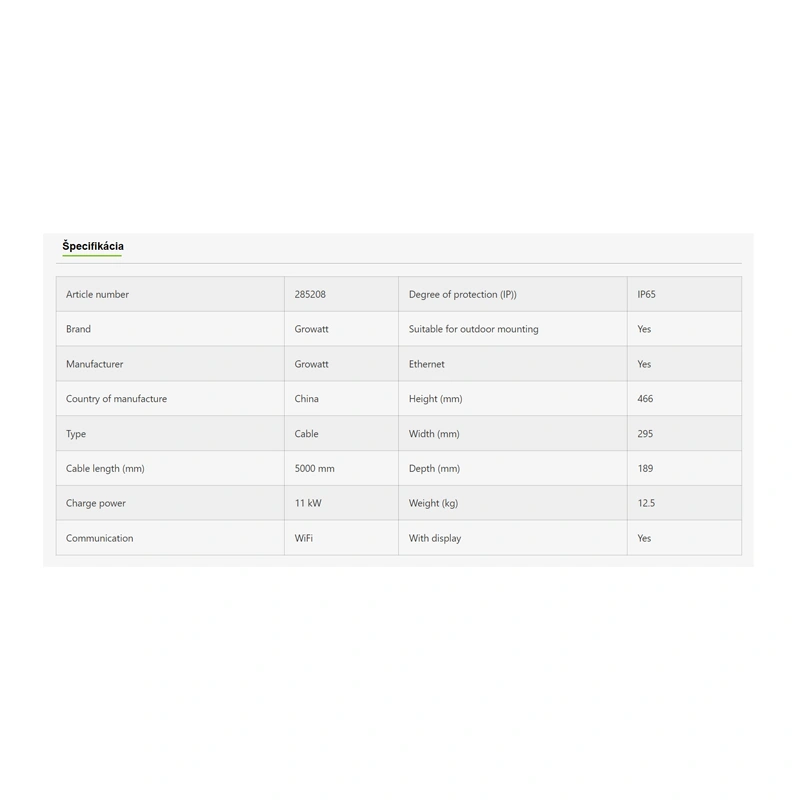Click the Ethernet label cell
Viewport: 800px width, 800px height.
427,364
